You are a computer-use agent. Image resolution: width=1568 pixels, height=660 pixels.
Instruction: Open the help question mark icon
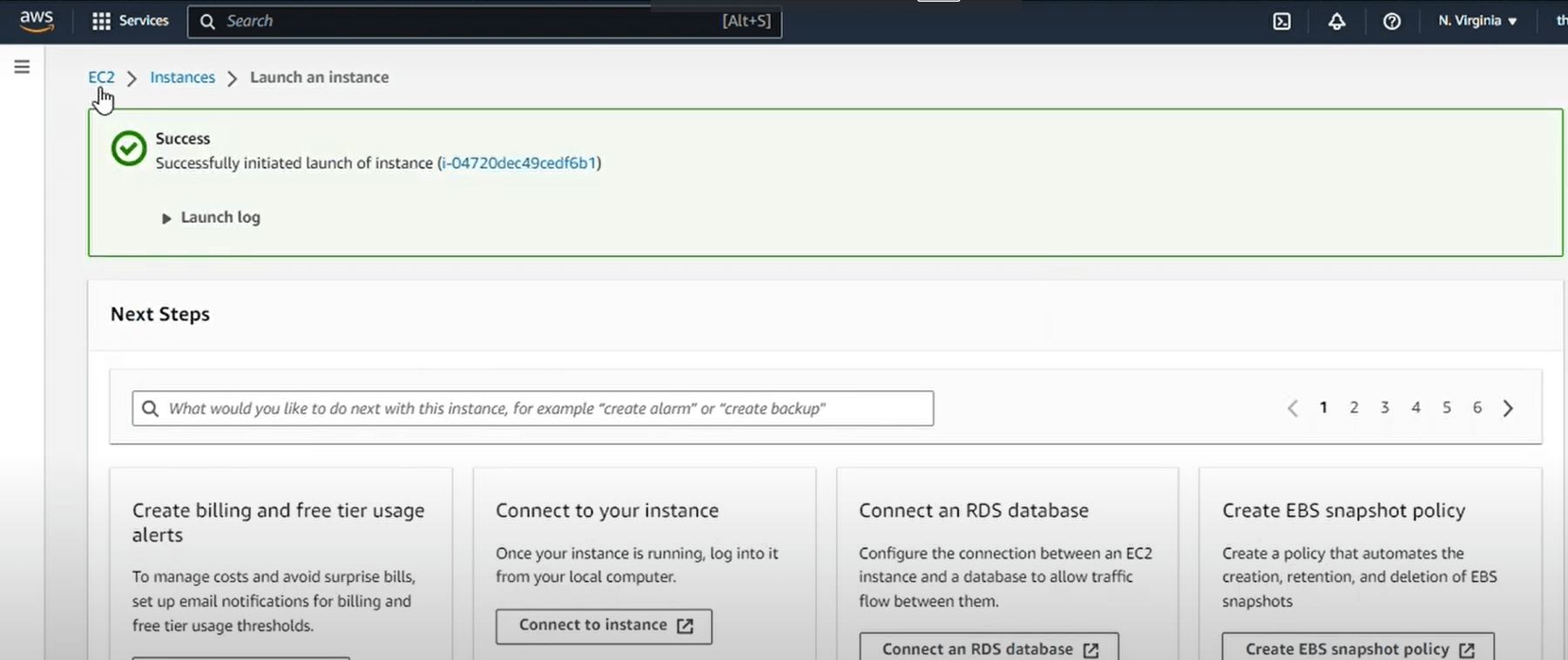(x=1391, y=21)
